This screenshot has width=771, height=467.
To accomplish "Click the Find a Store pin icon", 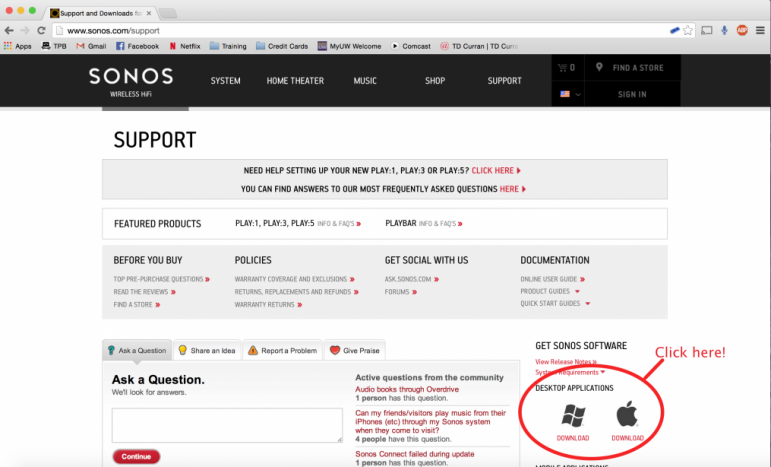I will pyautogui.click(x=599, y=67).
